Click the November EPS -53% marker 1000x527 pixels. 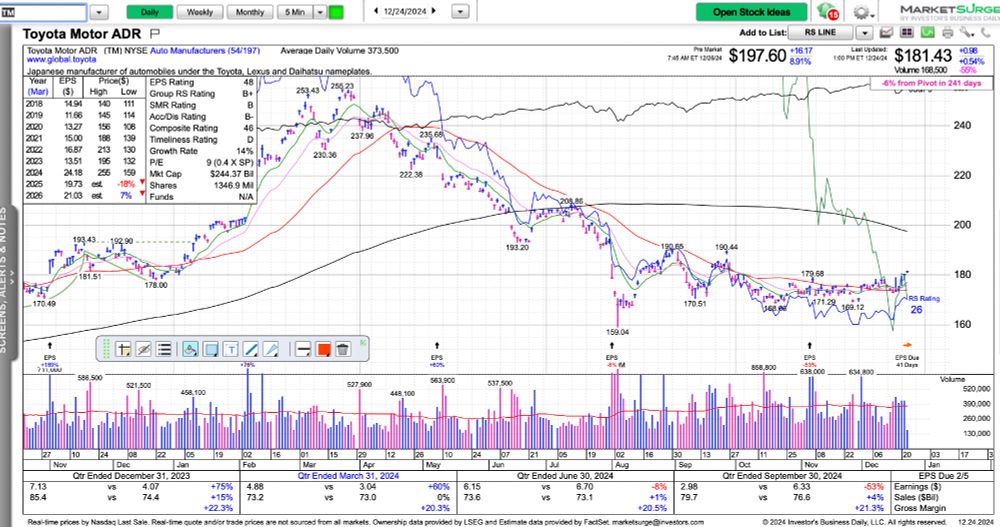810,355
